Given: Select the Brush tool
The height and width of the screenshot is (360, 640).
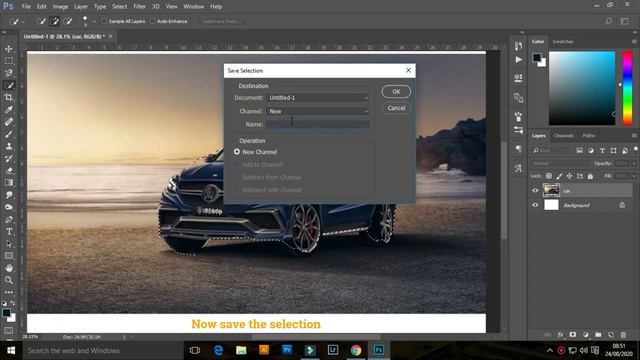Looking at the screenshot, I should pyautogui.click(x=9, y=134).
